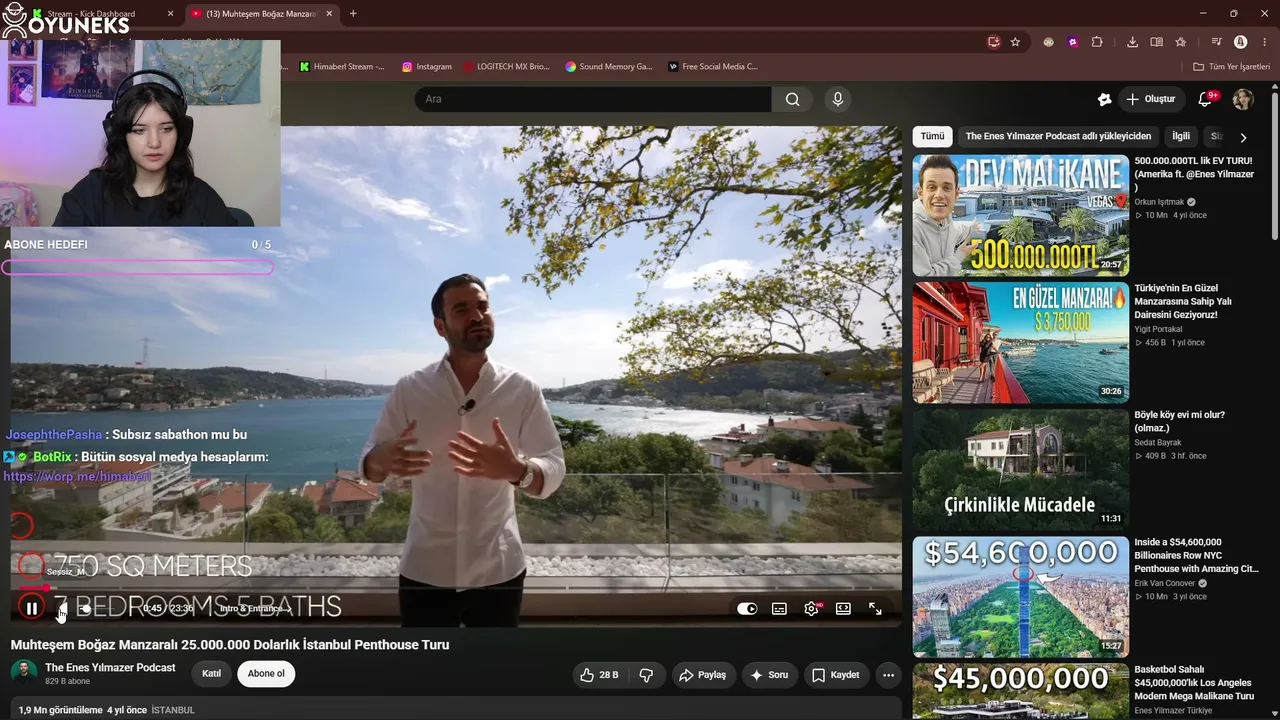Toggle the autoplay switch in the player
The image size is (1280, 720).
click(x=747, y=608)
